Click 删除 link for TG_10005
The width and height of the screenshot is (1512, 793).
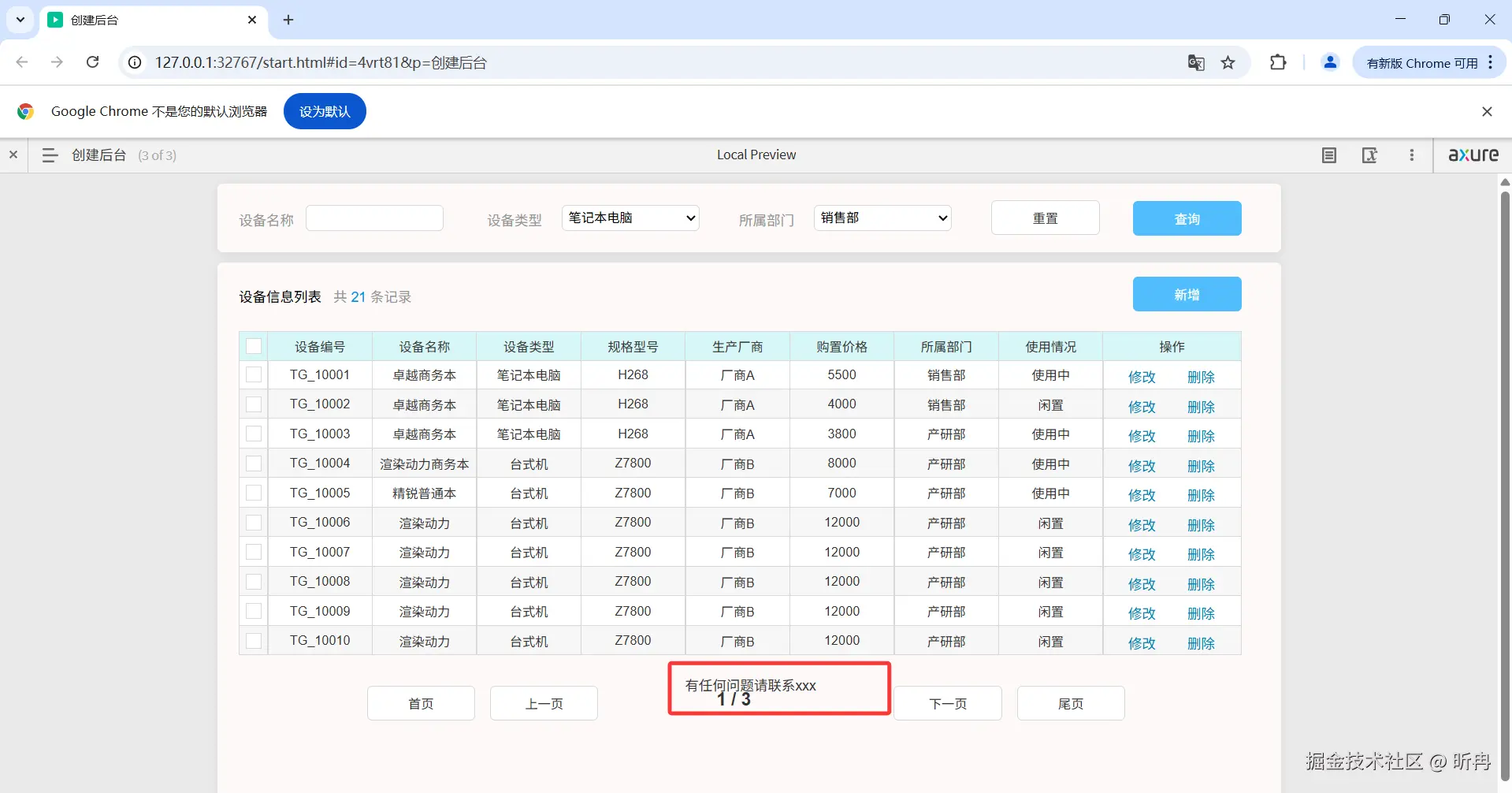(1201, 495)
